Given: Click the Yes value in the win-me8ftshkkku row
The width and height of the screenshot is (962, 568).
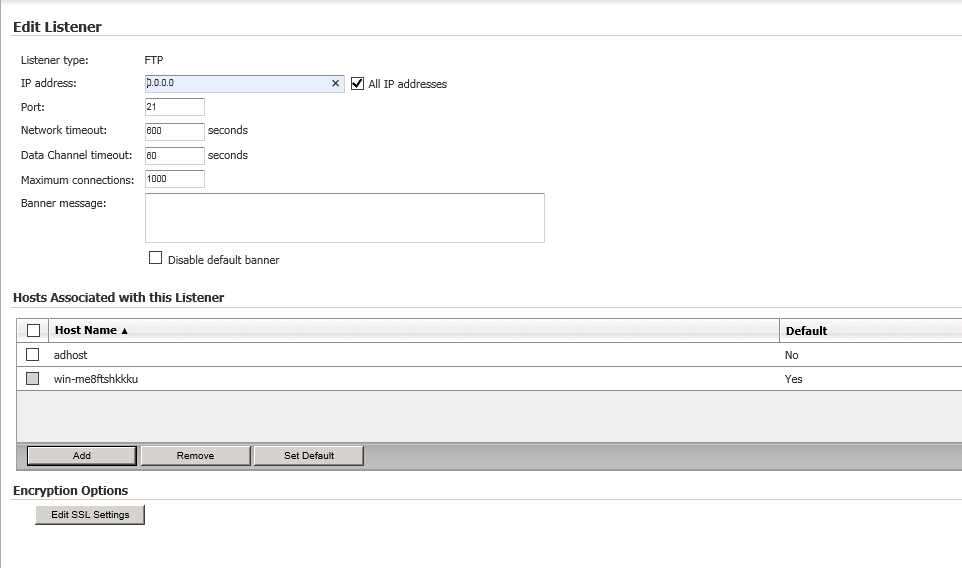Looking at the screenshot, I should point(793,379).
